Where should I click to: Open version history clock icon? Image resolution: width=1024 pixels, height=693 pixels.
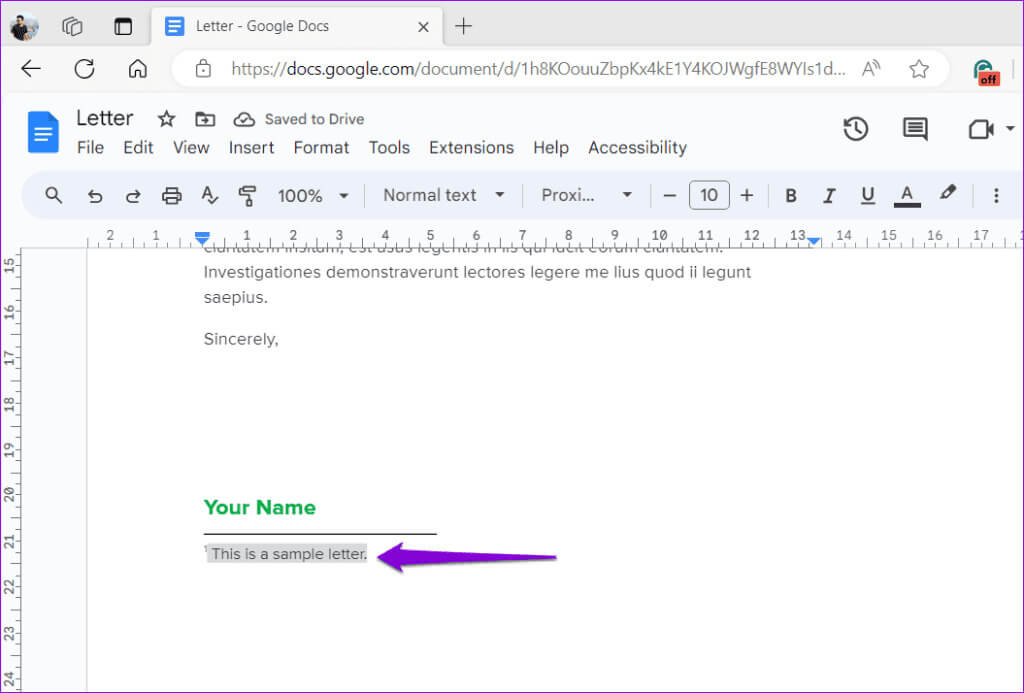(x=855, y=129)
